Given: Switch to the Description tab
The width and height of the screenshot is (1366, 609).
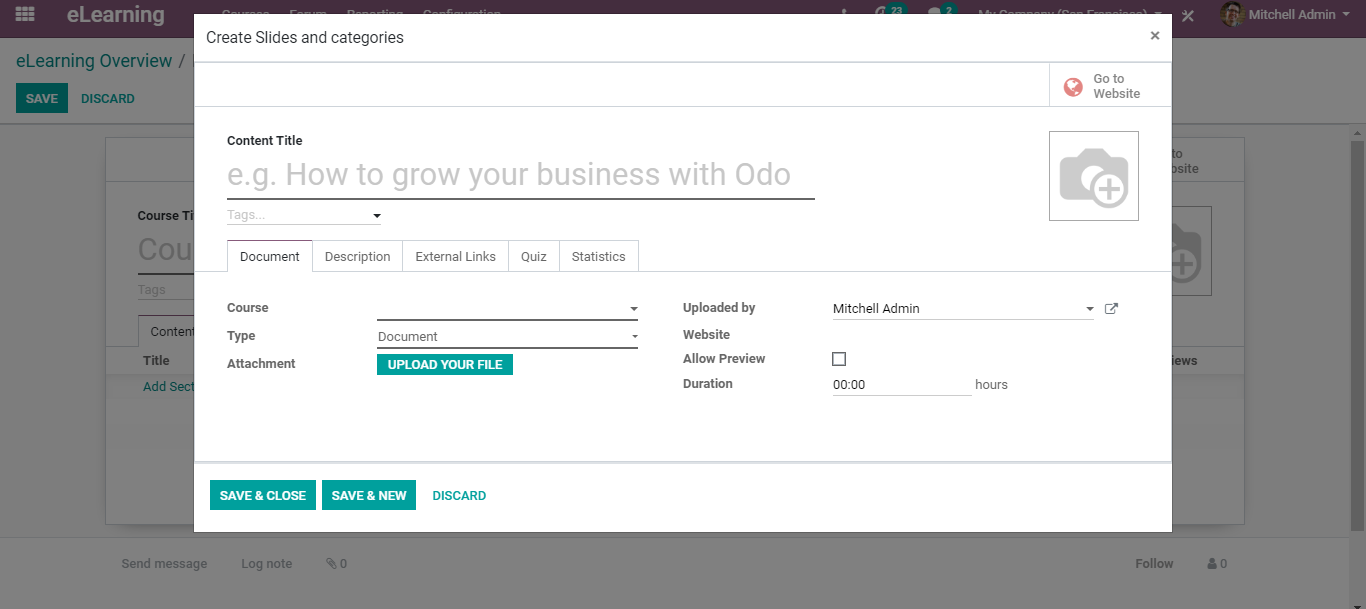Looking at the screenshot, I should [357, 256].
